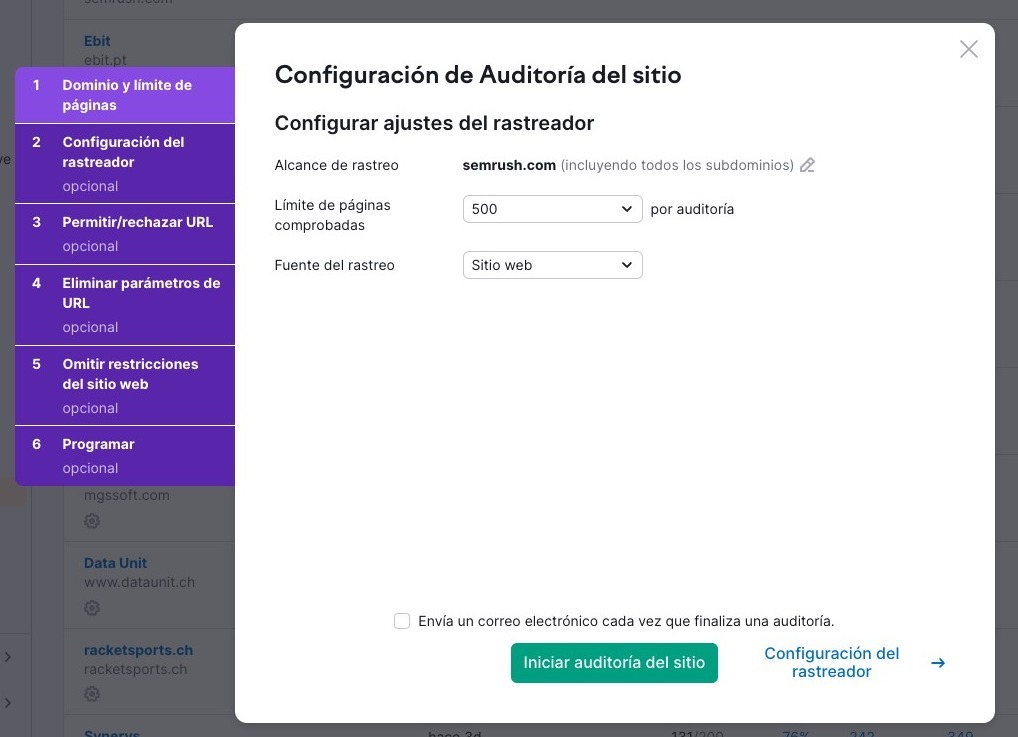This screenshot has height=737, width=1018.
Task: Click the arrow beside Configuración del rastreador
Action: pyautogui.click(x=937, y=662)
